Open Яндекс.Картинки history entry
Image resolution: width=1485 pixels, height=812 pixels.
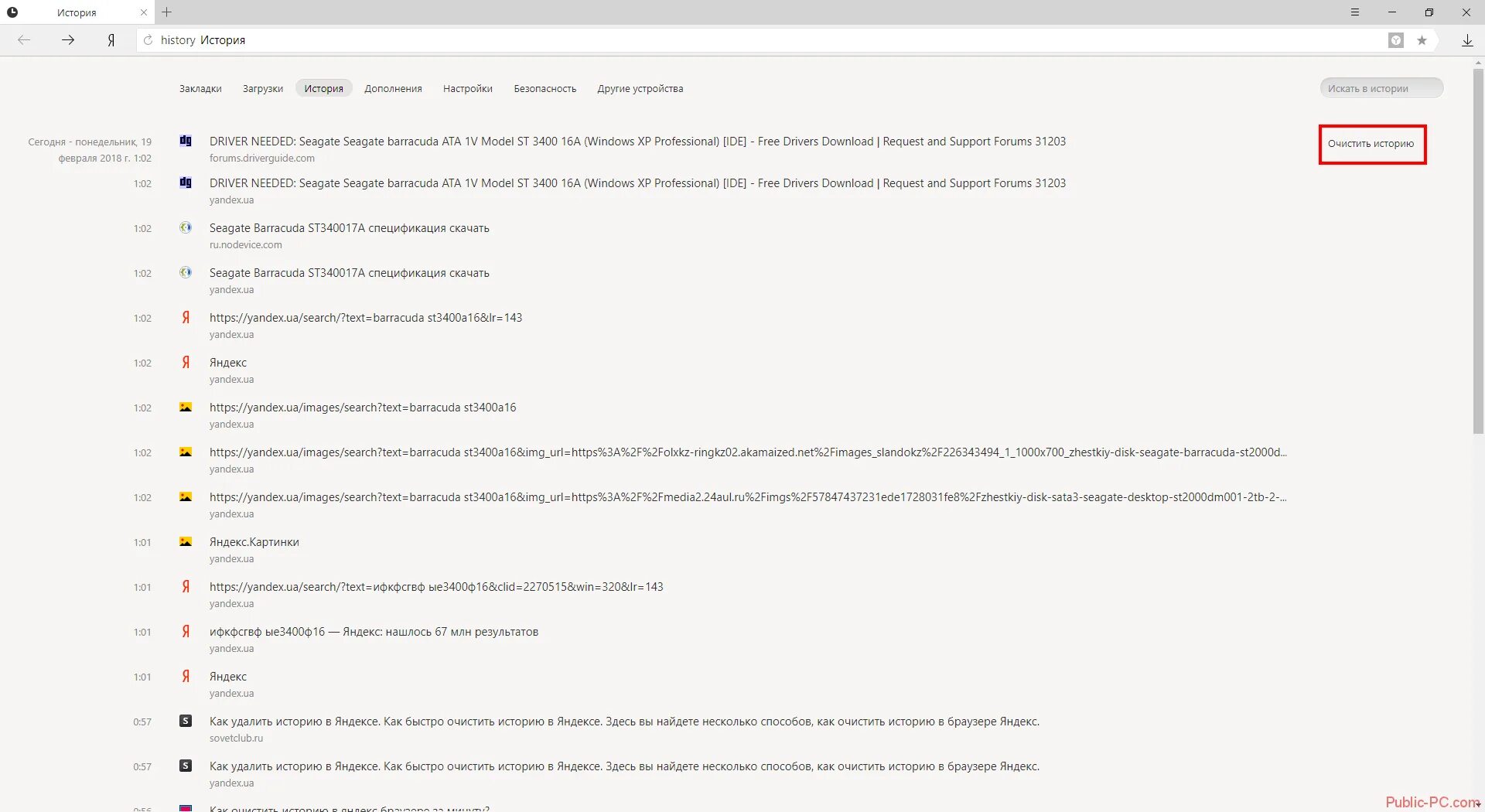[254, 542]
